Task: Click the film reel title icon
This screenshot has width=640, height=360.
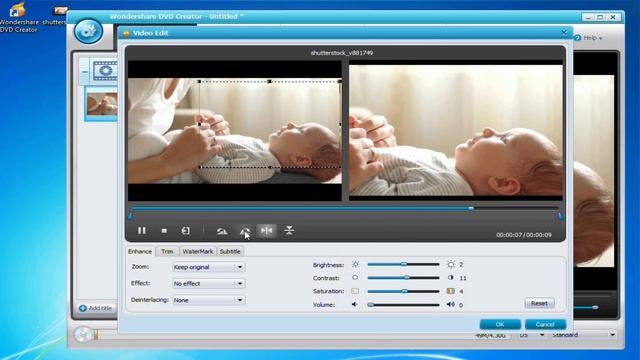Action: pos(105,71)
